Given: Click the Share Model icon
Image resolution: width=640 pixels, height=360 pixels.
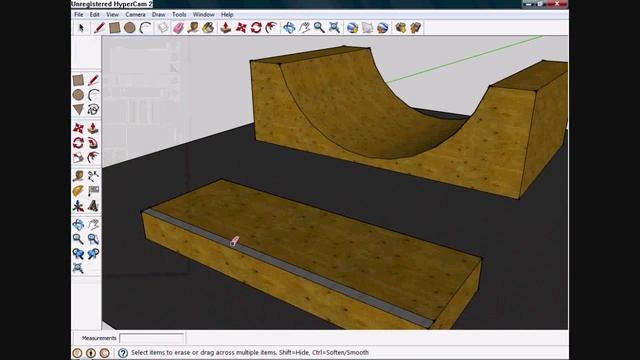Looking at the screenshot, I should click(x=416, y=28).
